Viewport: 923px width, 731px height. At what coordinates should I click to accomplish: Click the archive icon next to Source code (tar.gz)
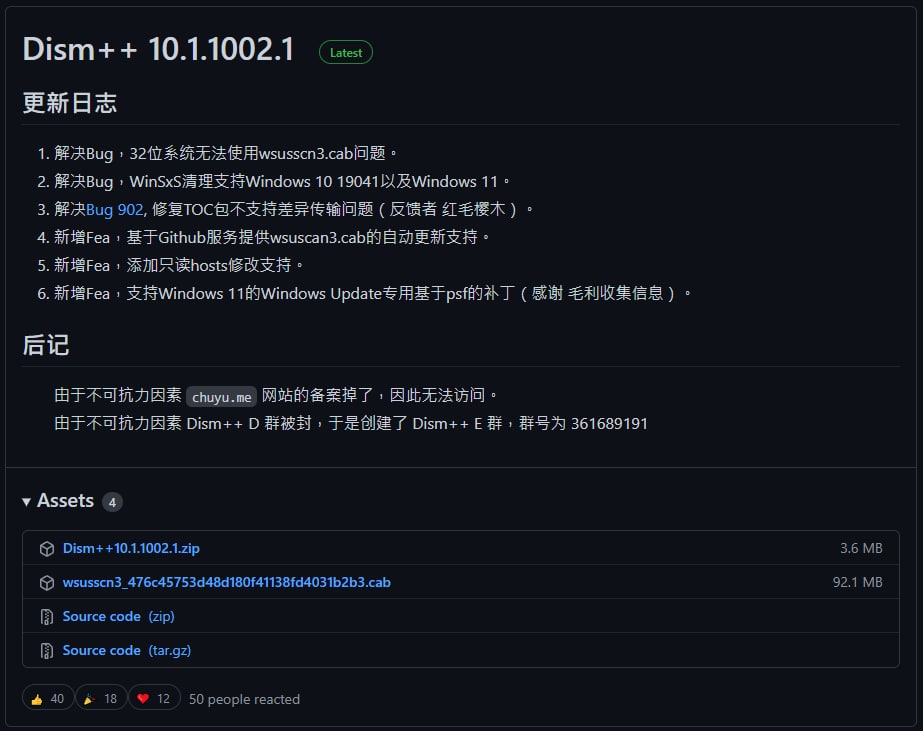point(46,651)
